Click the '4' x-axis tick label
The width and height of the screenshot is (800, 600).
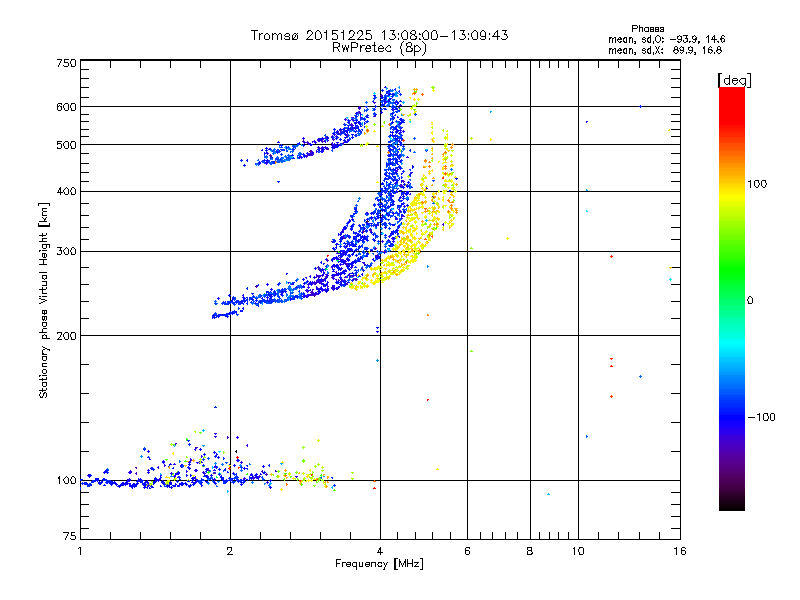point(380,551)
